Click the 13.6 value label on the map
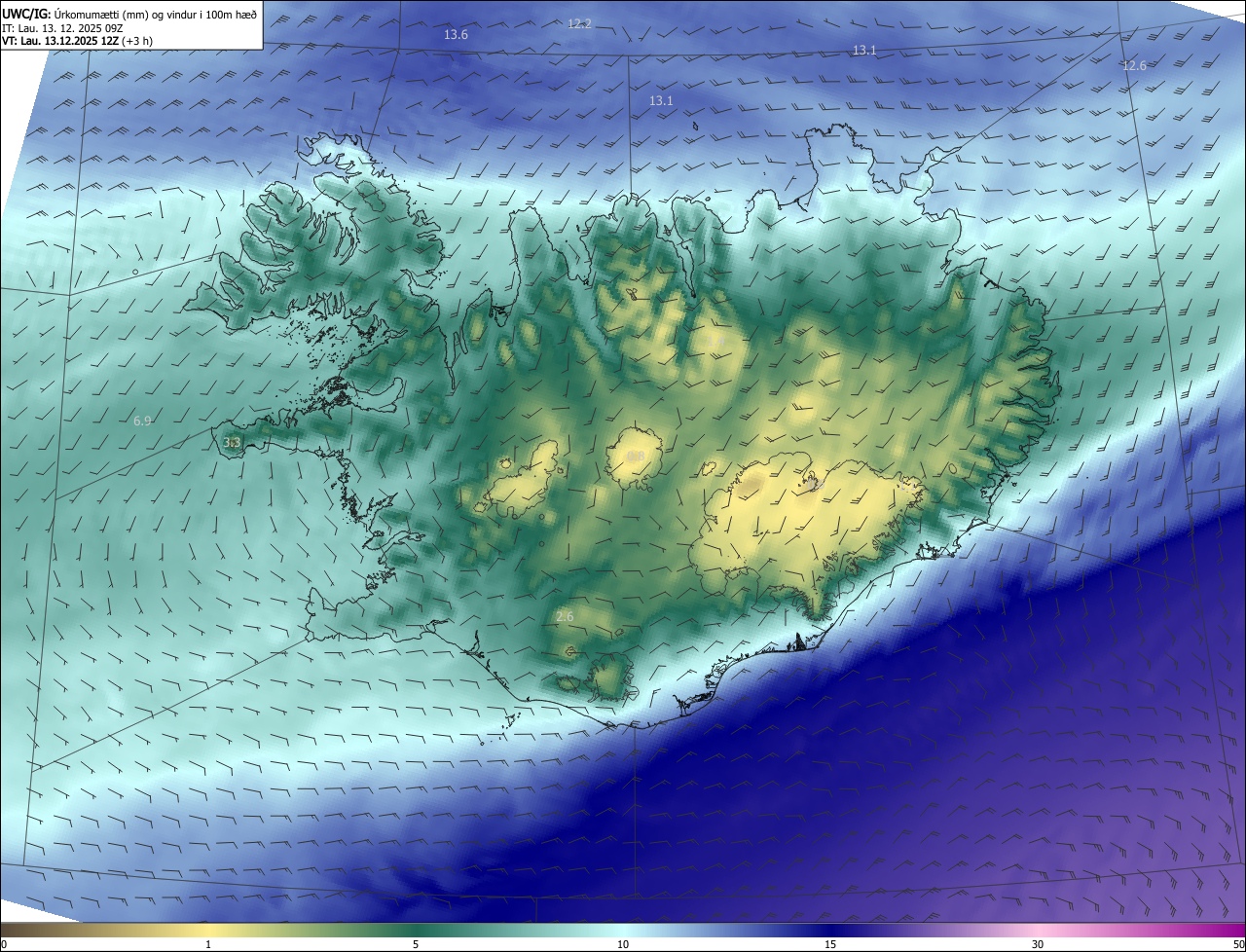The width and height of the screenshot is (1246, 952). coord(456,34)
